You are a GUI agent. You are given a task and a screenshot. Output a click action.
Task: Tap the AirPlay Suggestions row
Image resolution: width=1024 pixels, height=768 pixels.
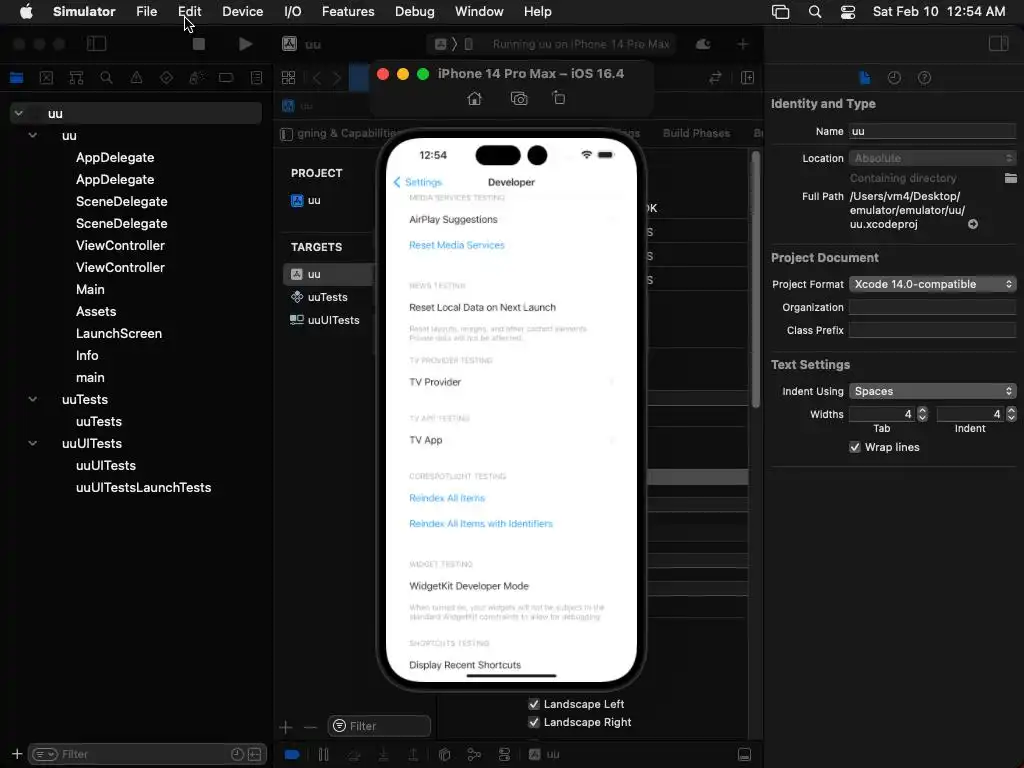(x=511, y=219)
